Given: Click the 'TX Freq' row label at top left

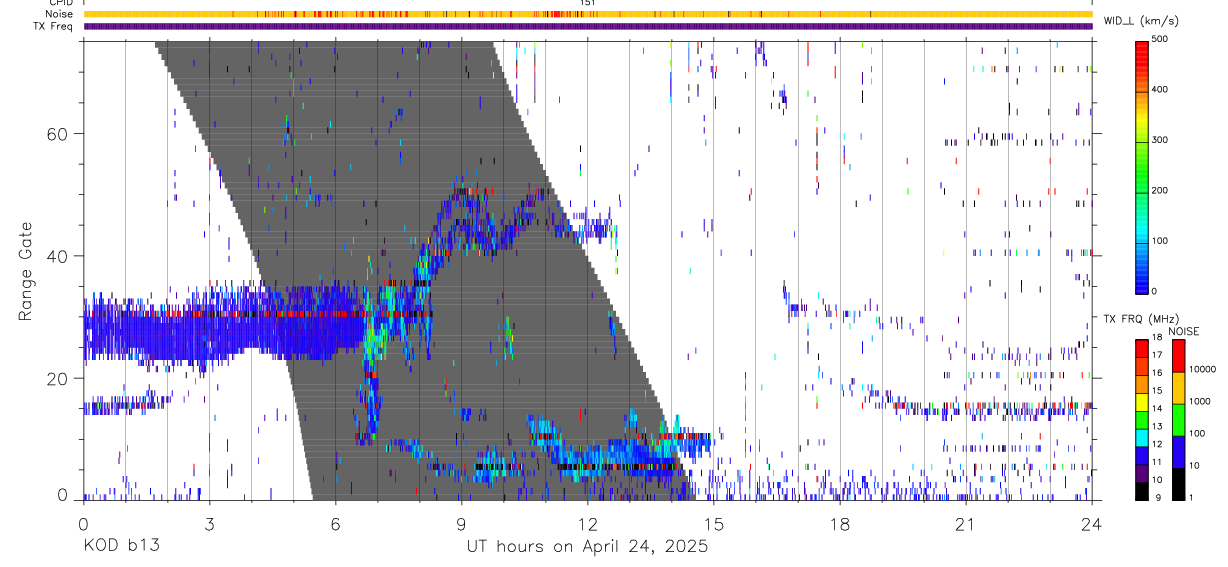Looking at the screenshot, I should point(54,26).
